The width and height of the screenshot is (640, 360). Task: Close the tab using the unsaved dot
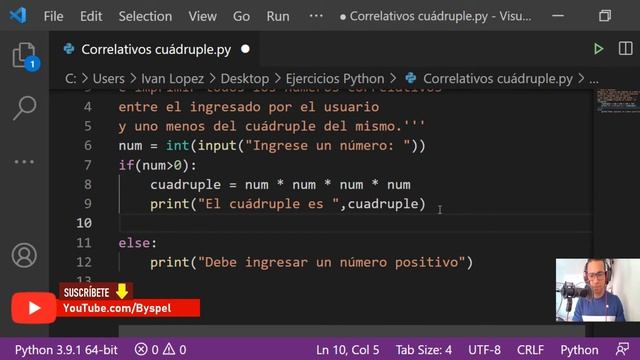(x=245, y=49)
